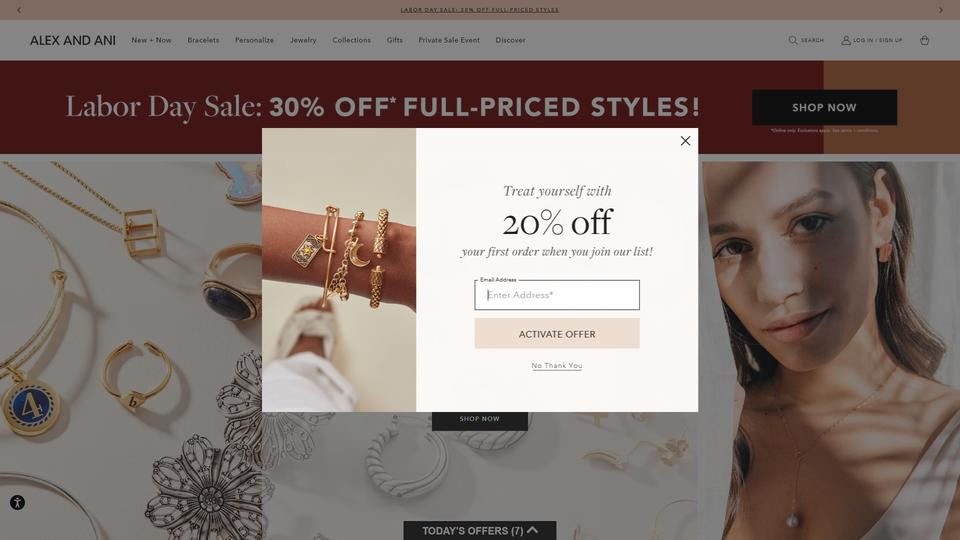Close the 20% off popup

click(x=685, y=141)
